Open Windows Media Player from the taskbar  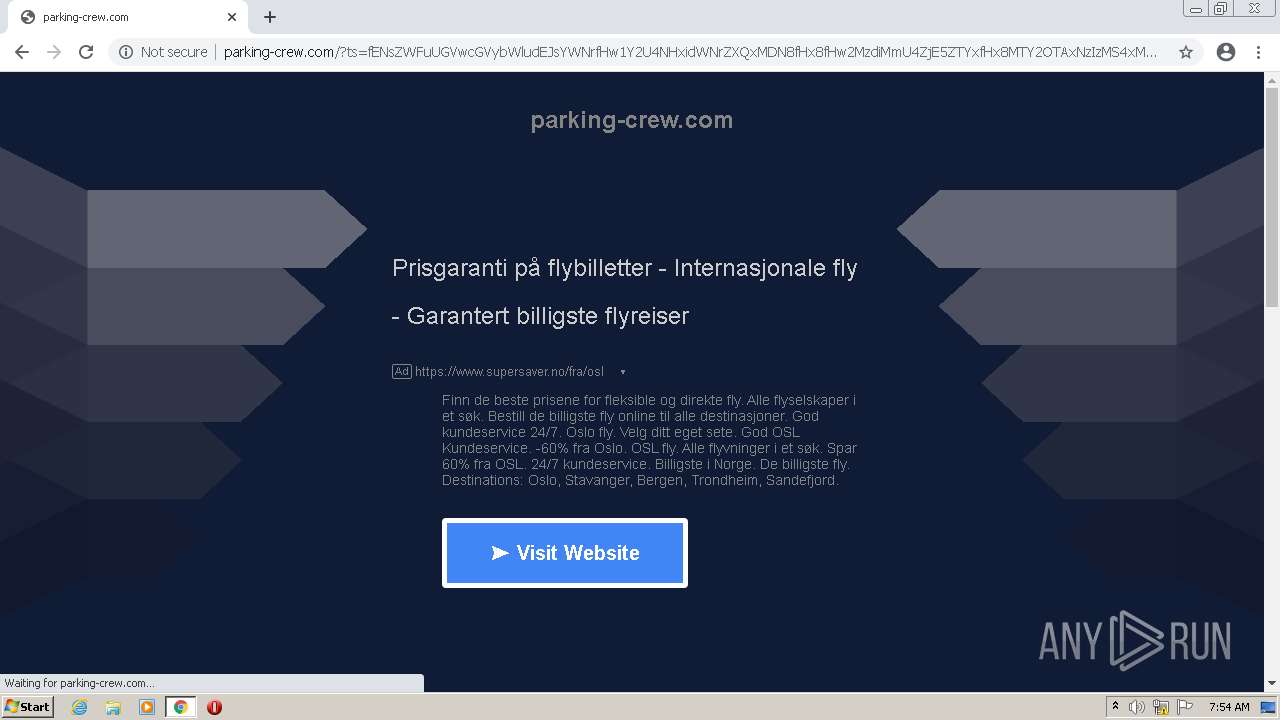point(147,707)
